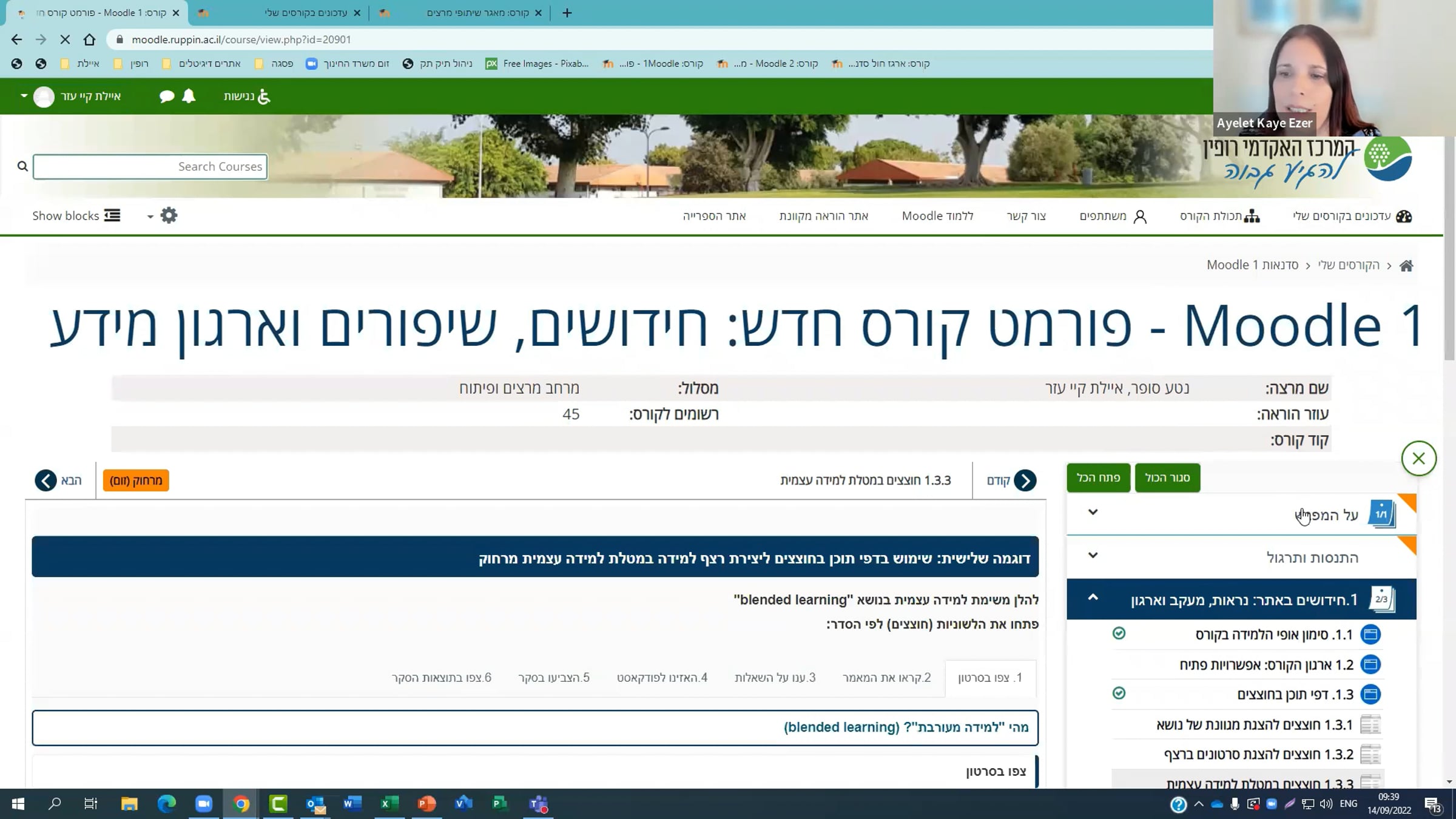
Task: Switch to the browser tab עדכונים בקורסים שלי
Action: pyautogui.click(x=278, y=13)
